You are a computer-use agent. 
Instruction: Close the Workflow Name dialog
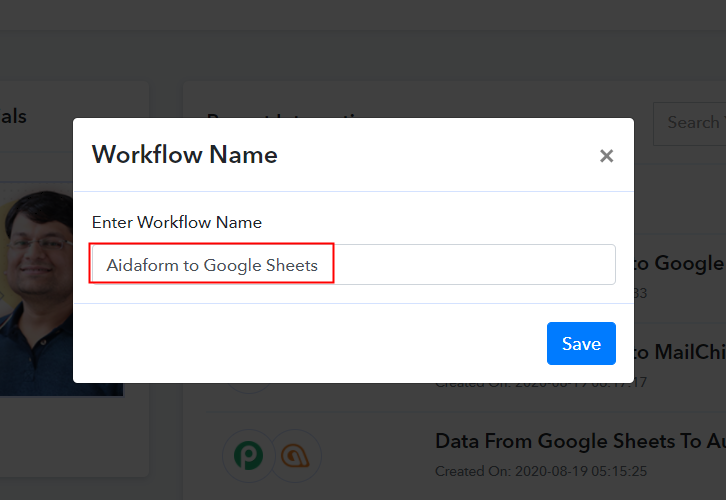coord(606,156)
